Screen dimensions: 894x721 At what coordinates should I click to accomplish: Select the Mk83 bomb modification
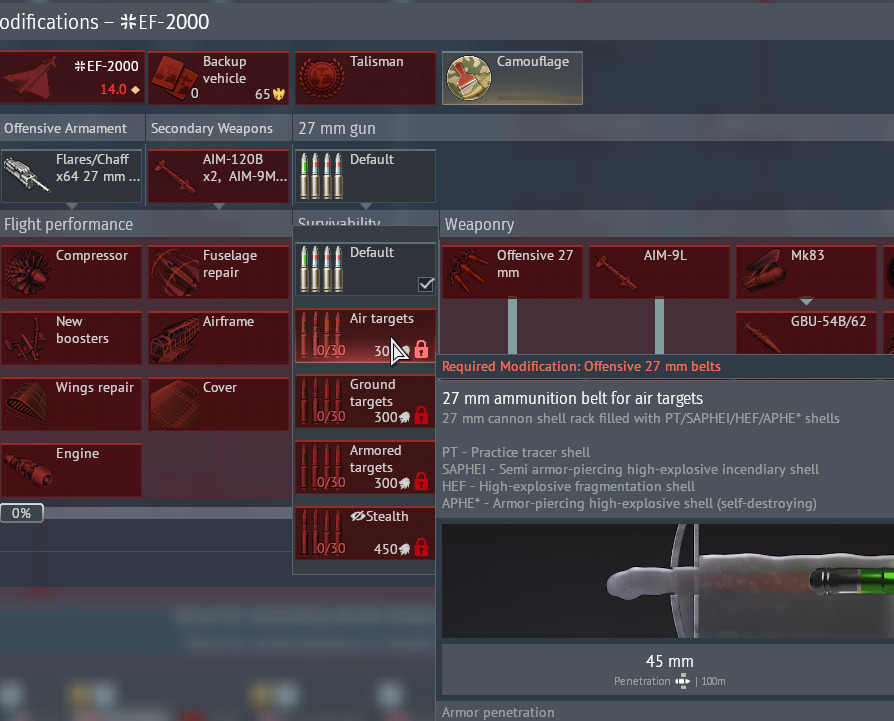(x=807, y=272)
